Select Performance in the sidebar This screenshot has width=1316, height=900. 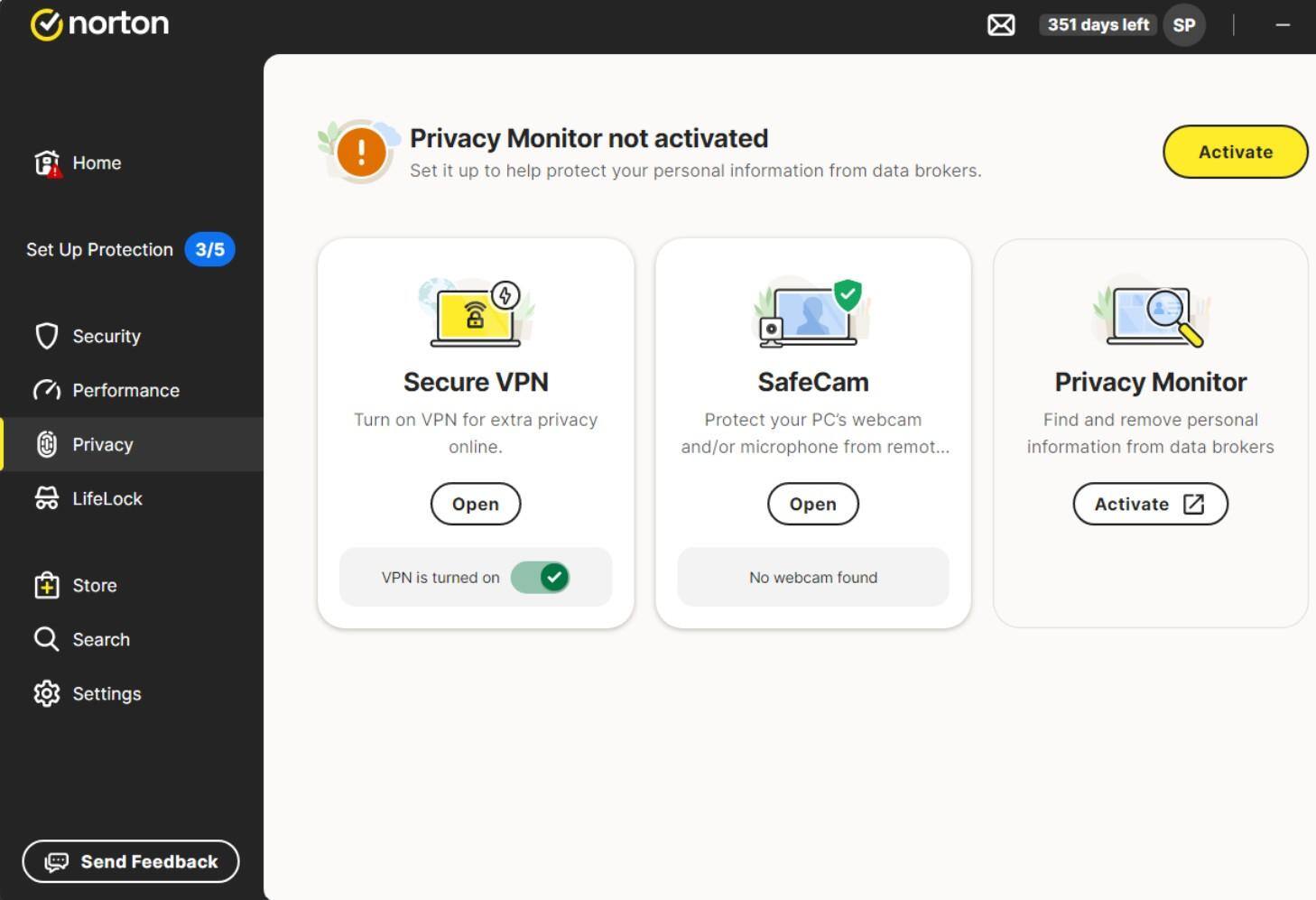point(125,391)
